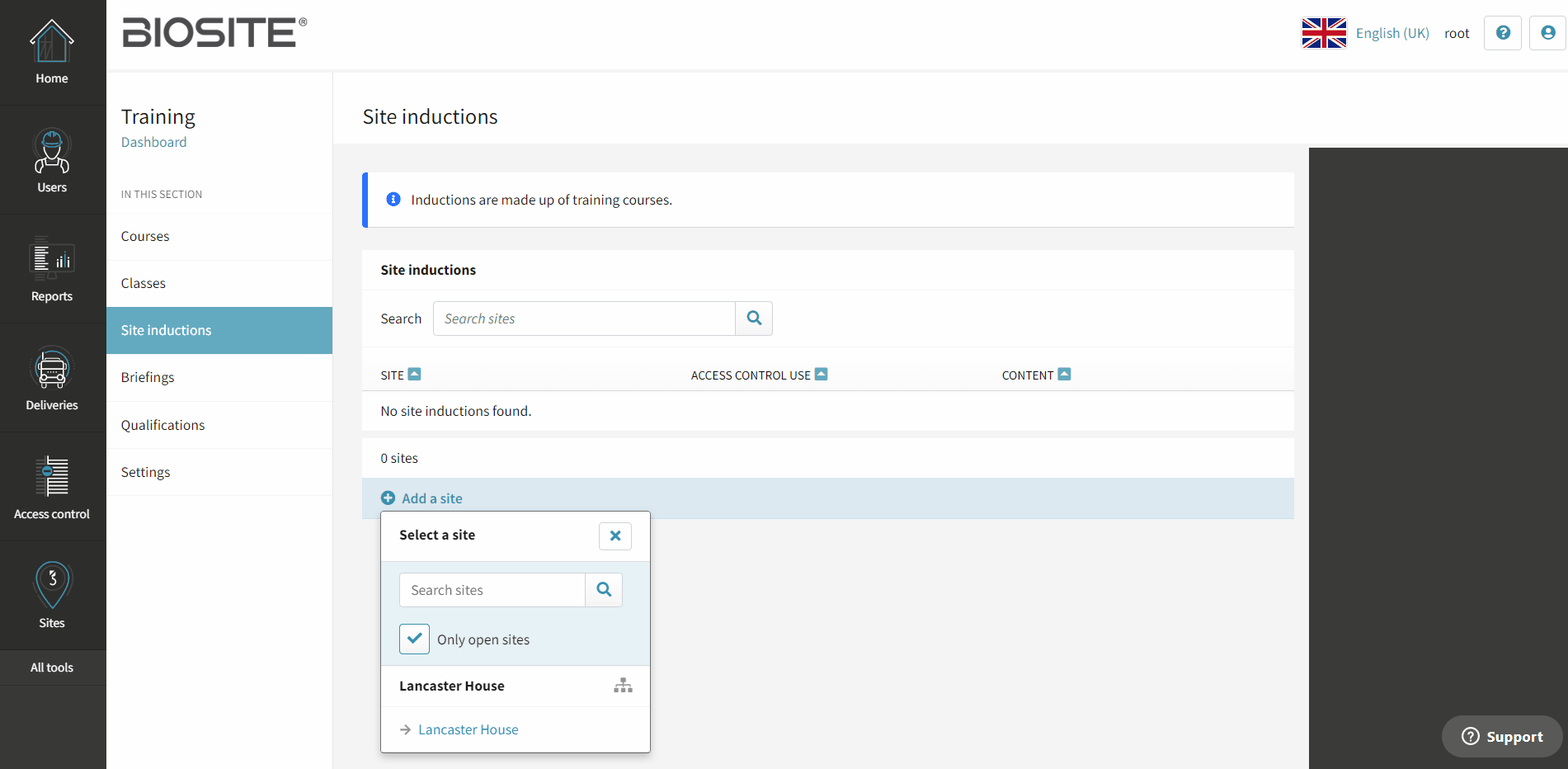Open the Classes menu item
This screenshot has height=769, width=1568.
click(x=219, y=283)
